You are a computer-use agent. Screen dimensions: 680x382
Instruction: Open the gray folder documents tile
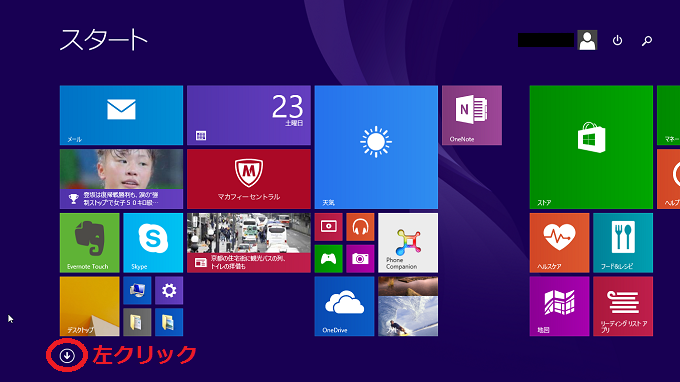tap(137, 322)
